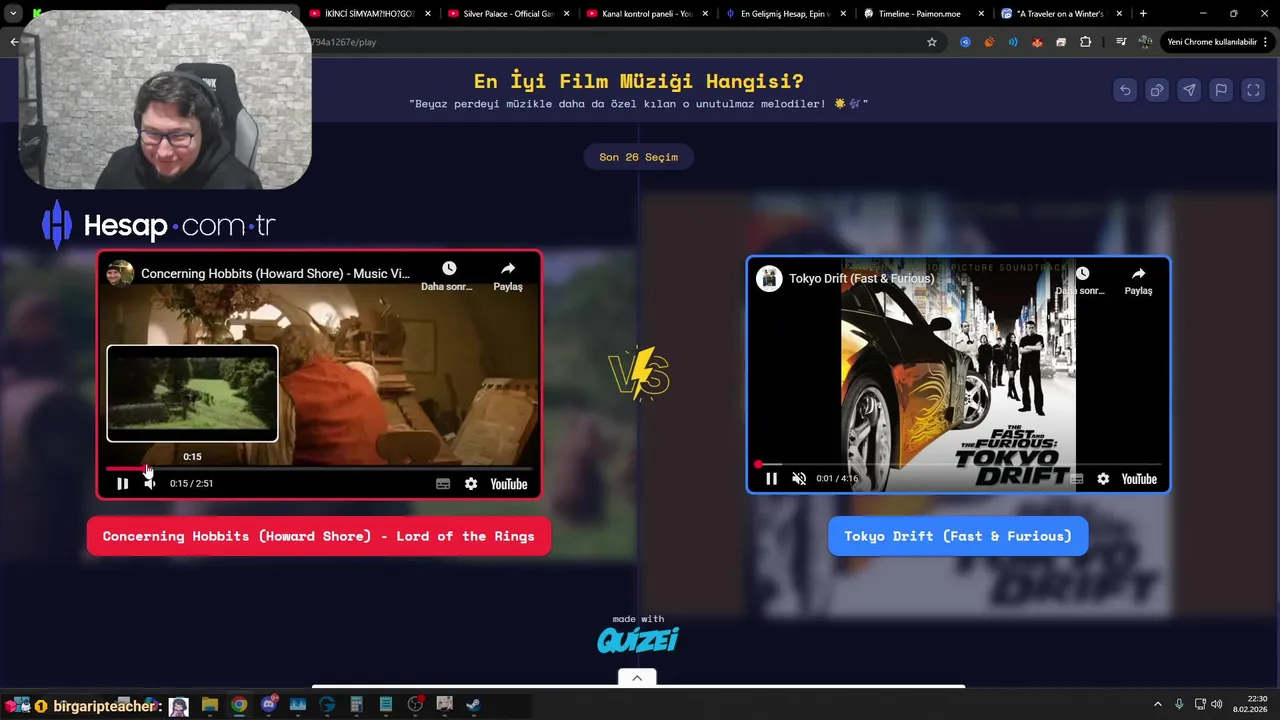Click the Chrome back arrow
1280x720 pixels.
(x=14, y=42)
